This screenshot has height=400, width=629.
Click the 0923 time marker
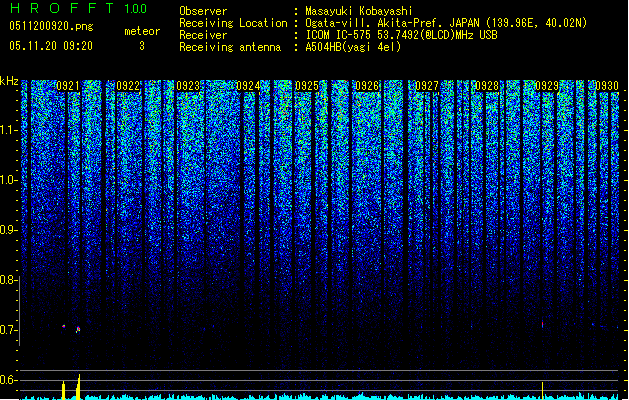click(188, 86)
